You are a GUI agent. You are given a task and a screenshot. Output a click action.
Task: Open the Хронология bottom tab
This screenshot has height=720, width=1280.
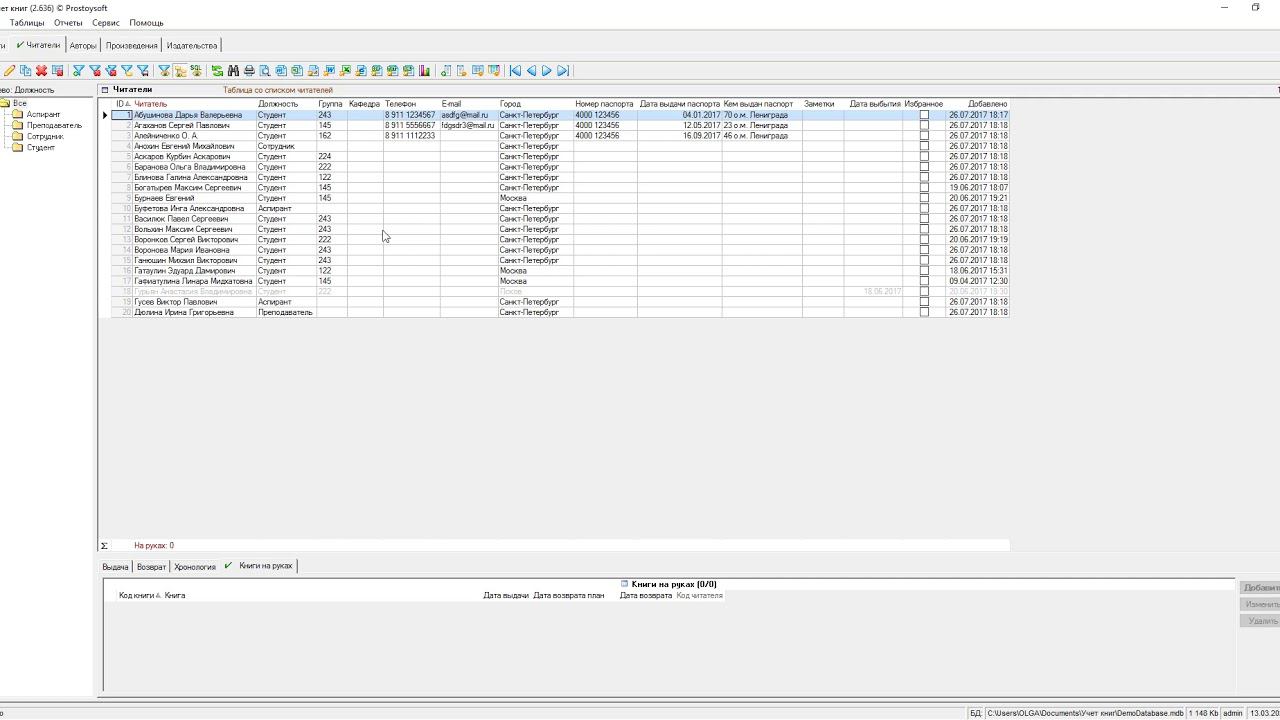coord(195,567)
